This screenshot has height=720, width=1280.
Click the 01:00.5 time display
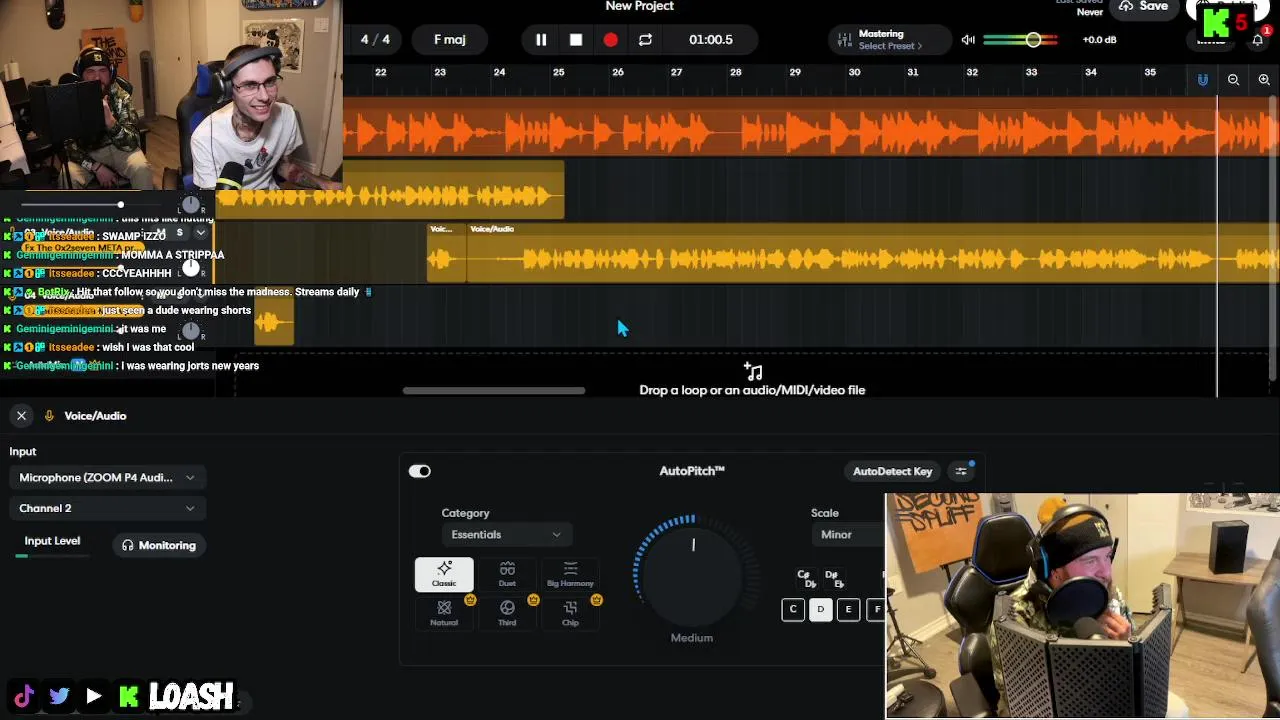tap(711, 40)
